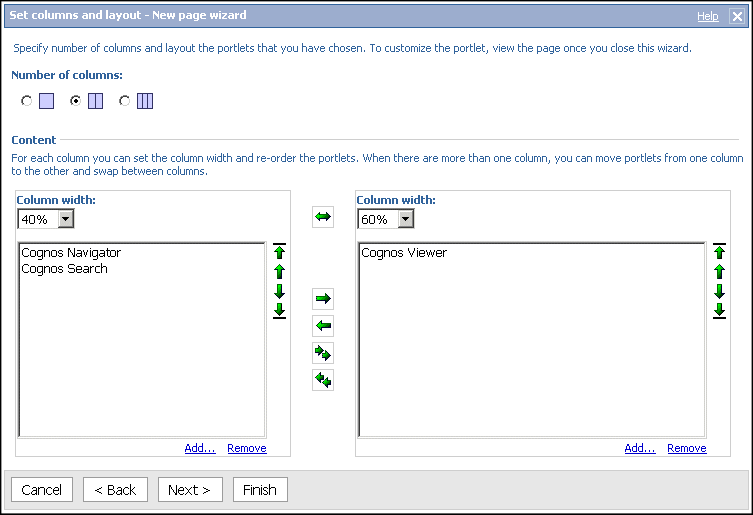753x515 pixels.
Task: Select Cognos Search in the left list
Action: click(x=64, y=269)
